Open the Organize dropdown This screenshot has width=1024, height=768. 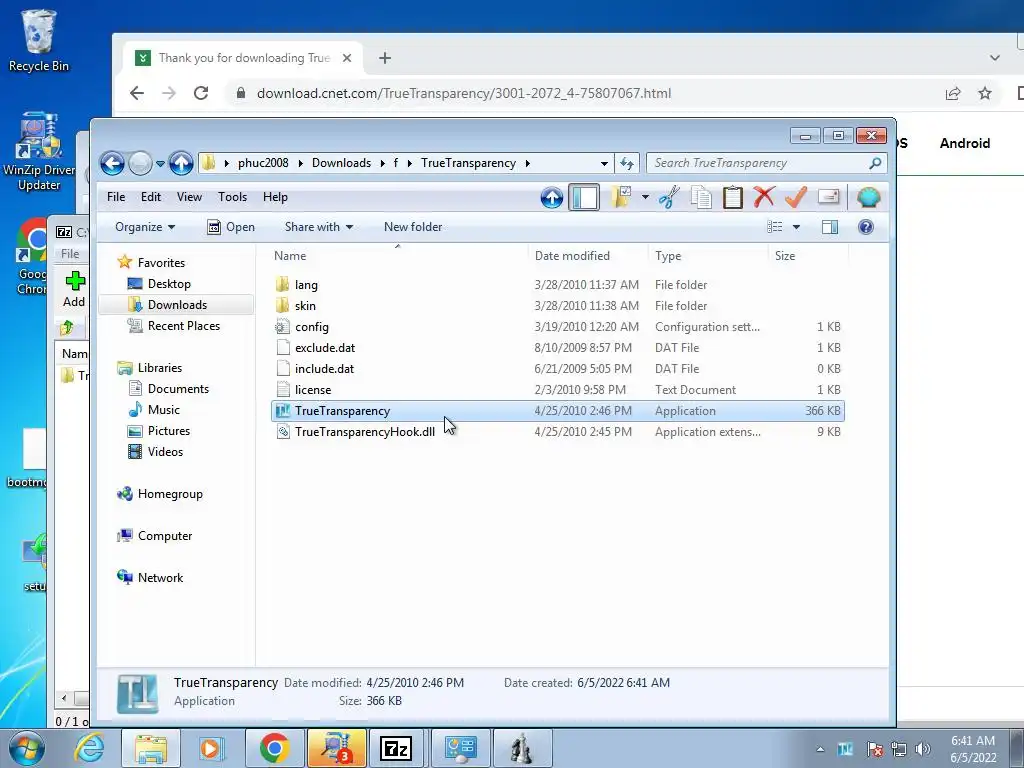coord(145,227)
